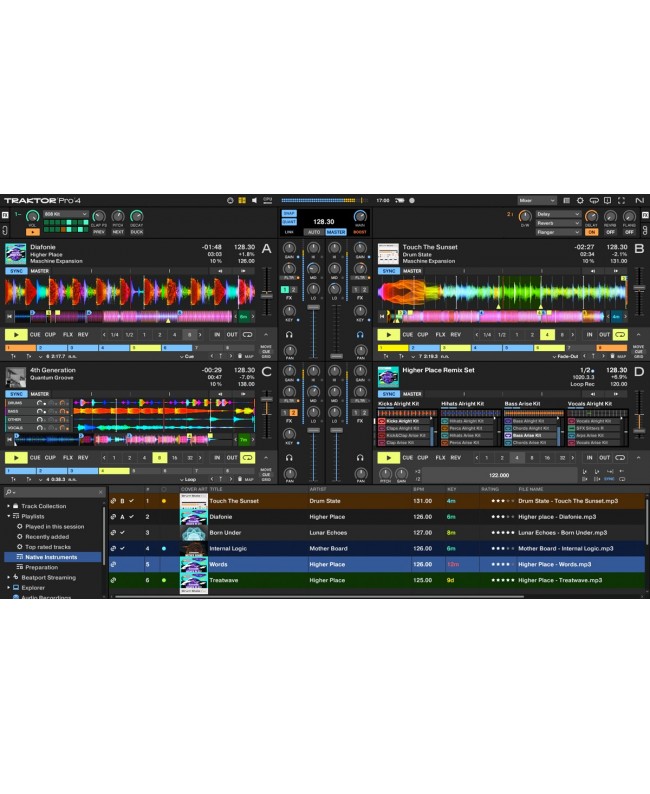This screenshot has height=794, width=650.
Task: Click the AUTO master clock button
Action: tap(314, 232)
